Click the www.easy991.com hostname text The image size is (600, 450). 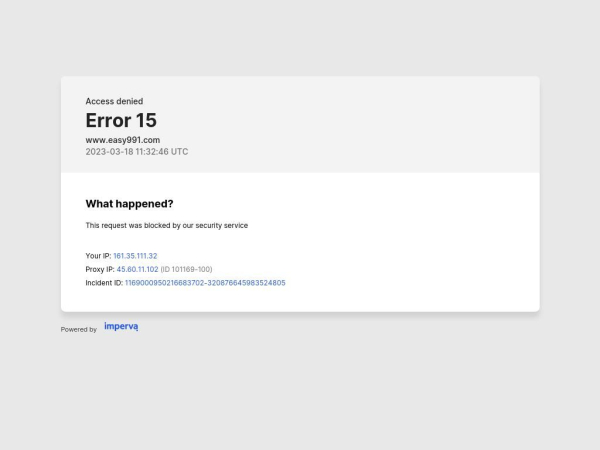(123, 140)
